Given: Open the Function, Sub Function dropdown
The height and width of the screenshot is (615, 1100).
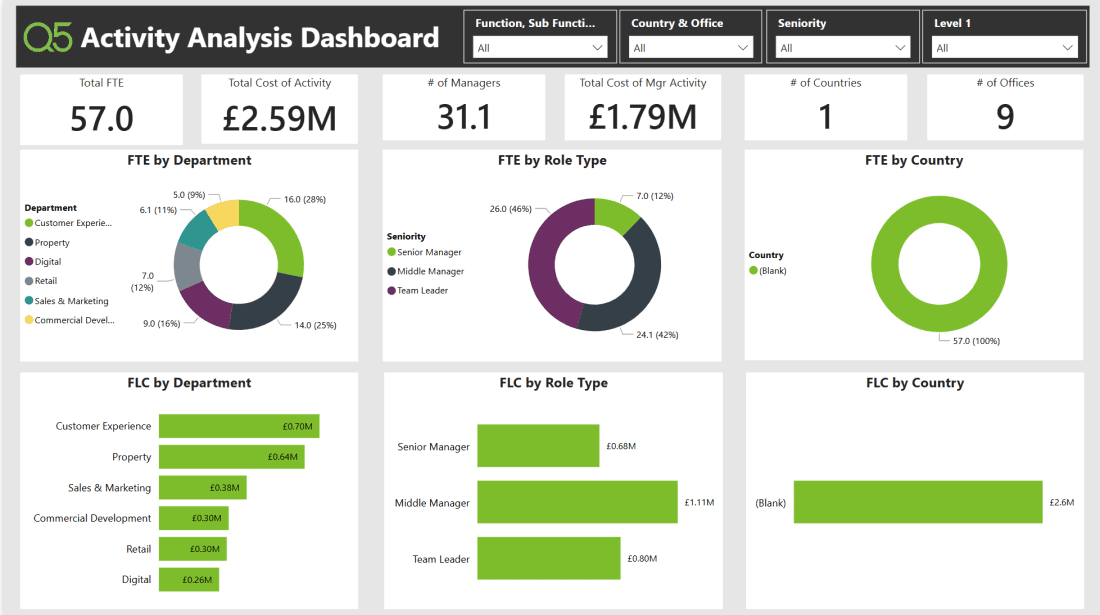Looking at the screenshot, I should click(x=540, y=48).
